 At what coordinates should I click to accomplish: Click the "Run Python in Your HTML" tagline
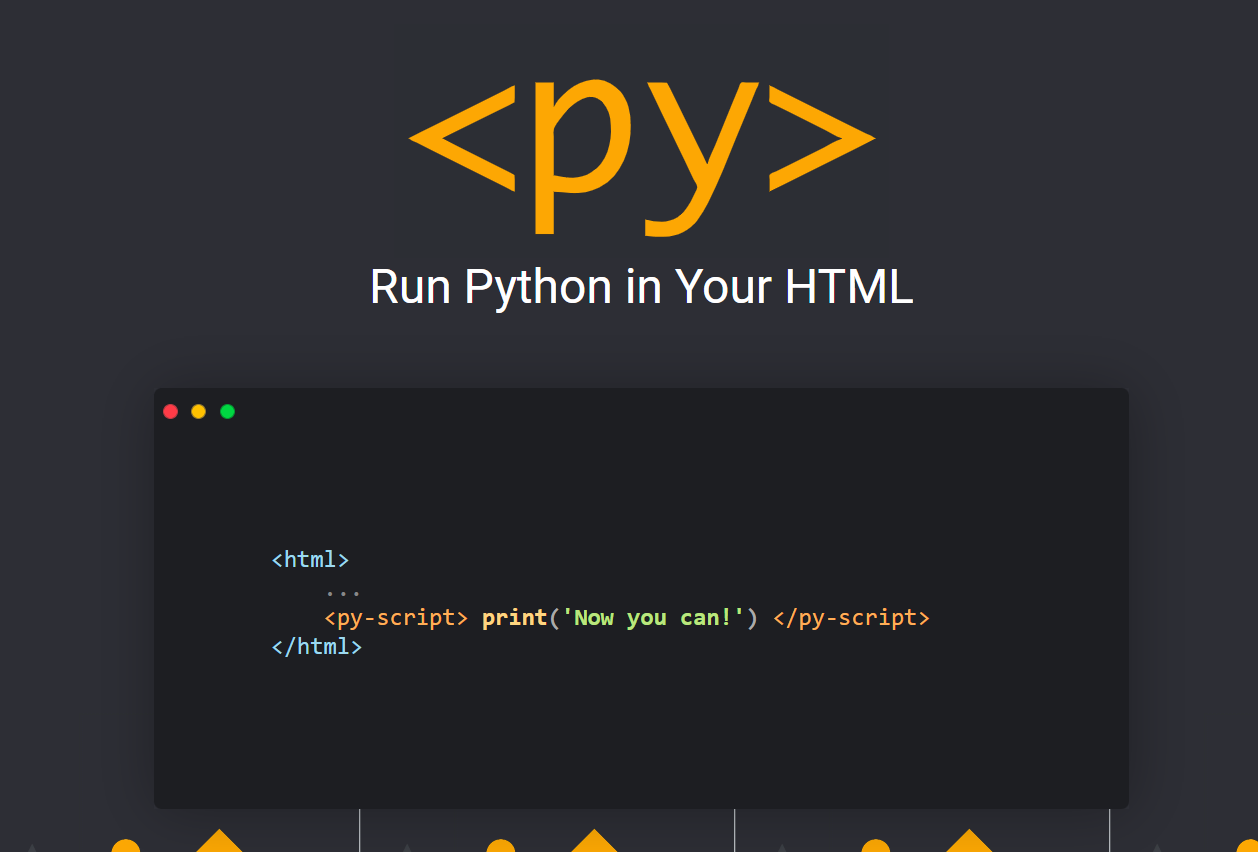(640, 287)
